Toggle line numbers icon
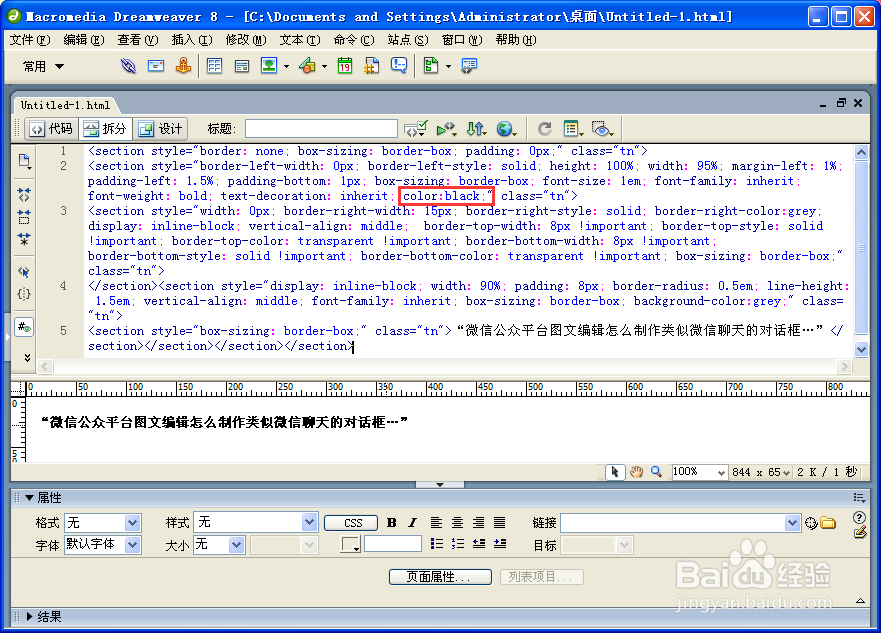The height and width of the screenshot is (633, 881). [x=24, y=327]
